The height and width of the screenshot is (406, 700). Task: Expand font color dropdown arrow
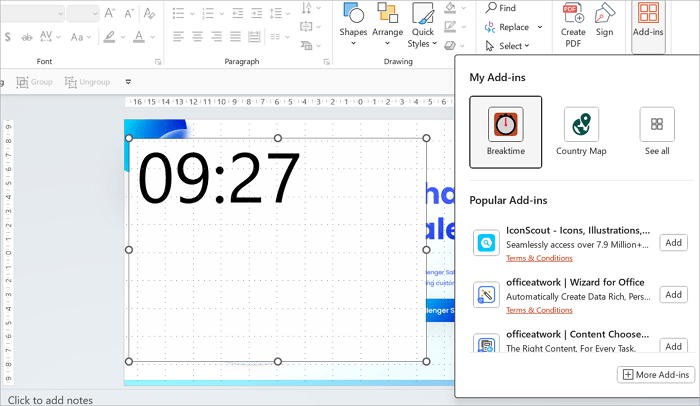[x=153, y=38]
